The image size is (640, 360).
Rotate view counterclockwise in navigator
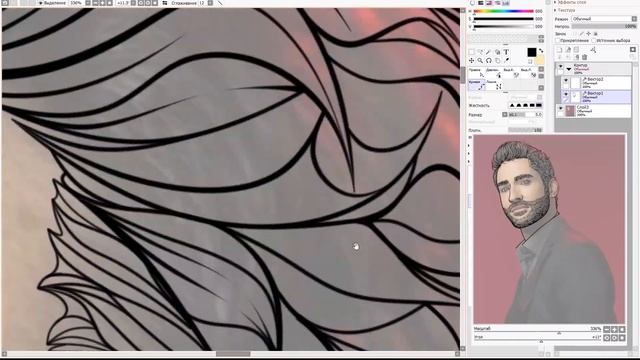tap(607, 338)
